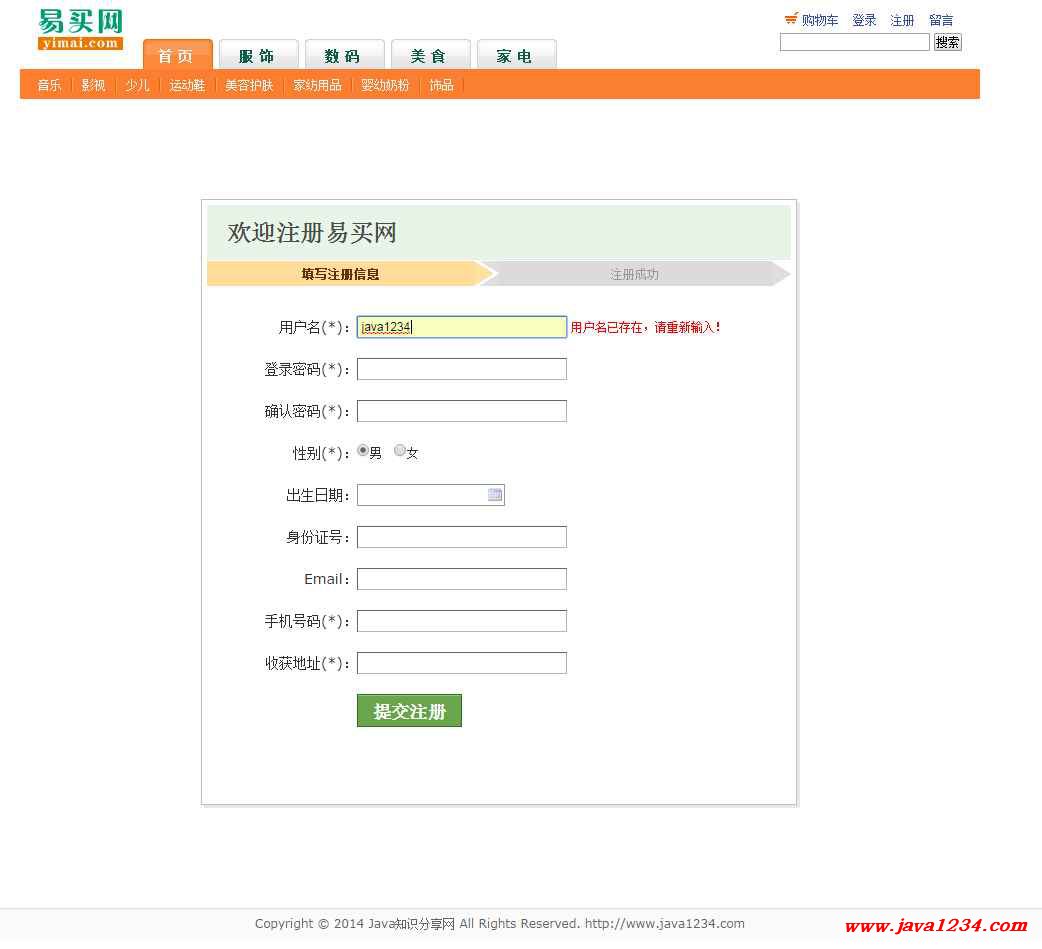The height and width of the screenshot is (949, 1042).
Task: Open the 登录 login link
Action: point(864,20)
